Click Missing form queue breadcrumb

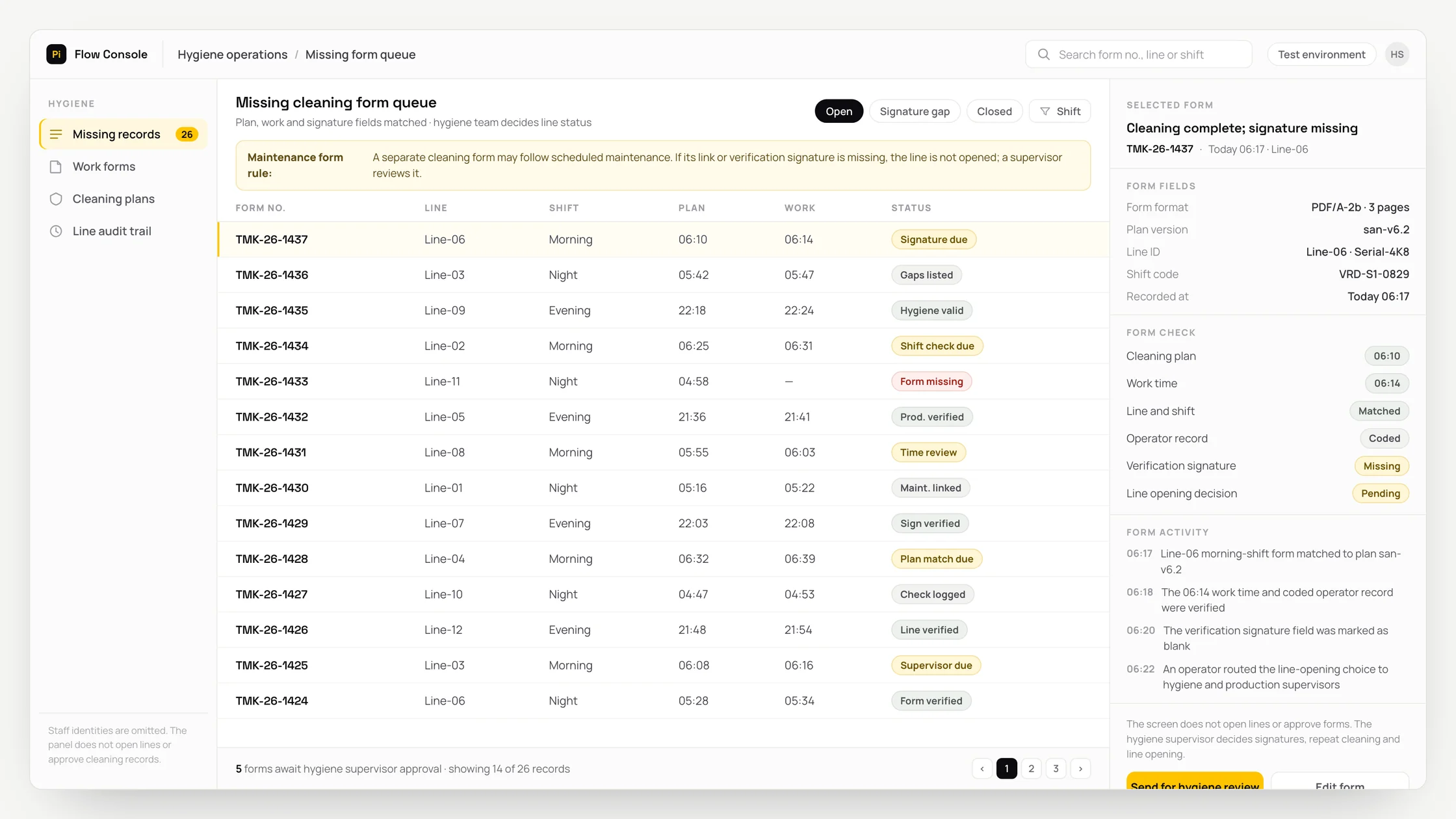click(360, 55)
